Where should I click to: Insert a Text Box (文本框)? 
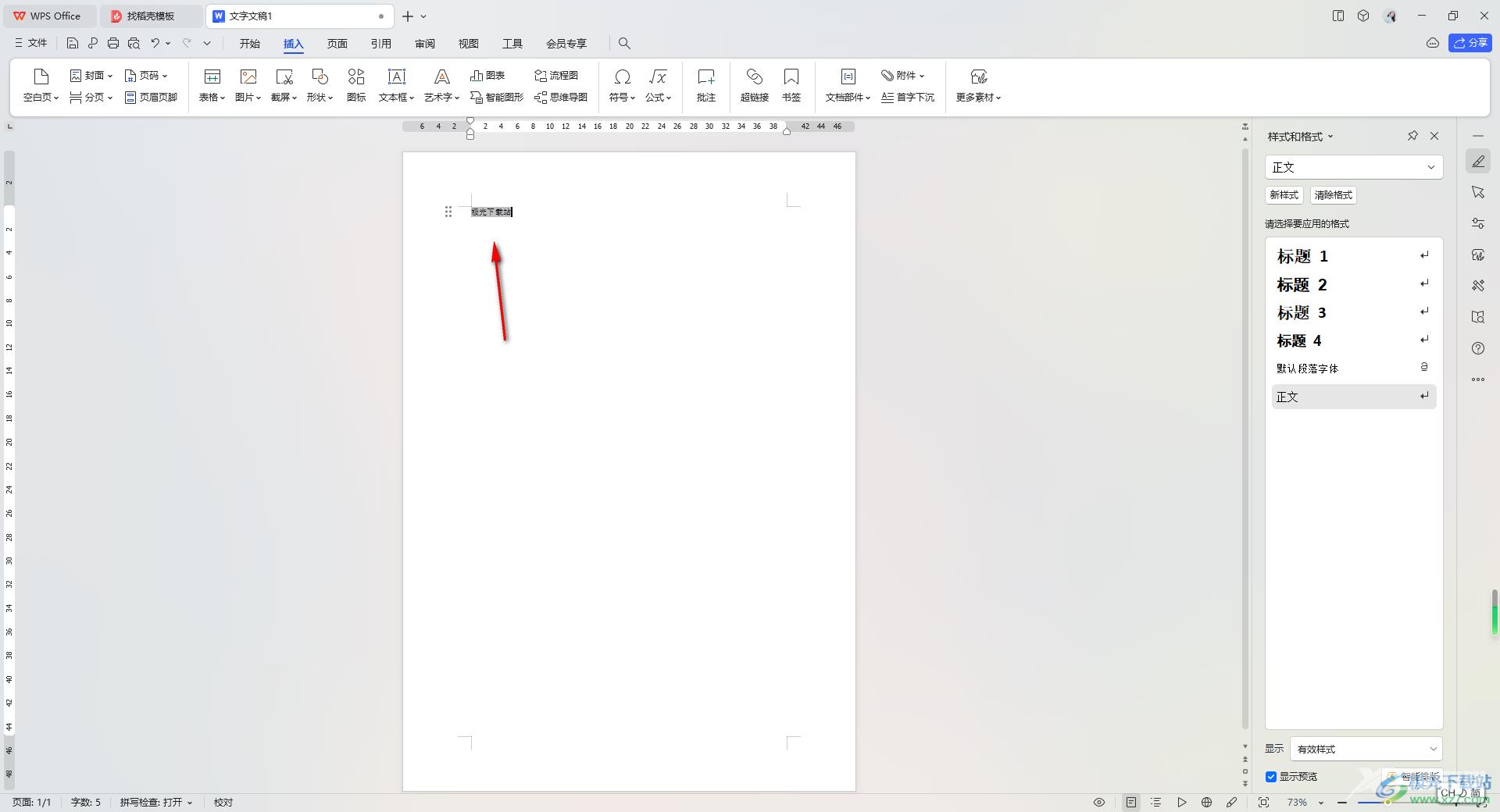[397, 86]
